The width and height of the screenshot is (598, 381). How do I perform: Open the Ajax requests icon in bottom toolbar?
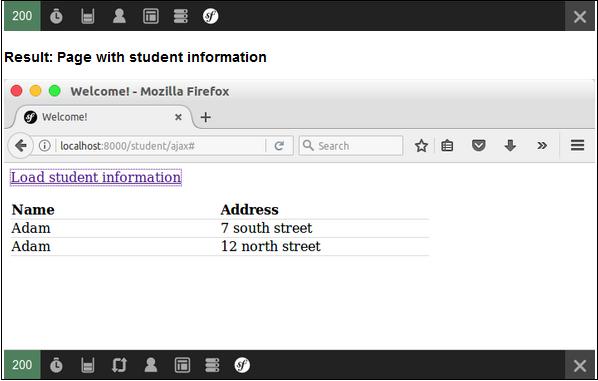click(x=119, y=365)
